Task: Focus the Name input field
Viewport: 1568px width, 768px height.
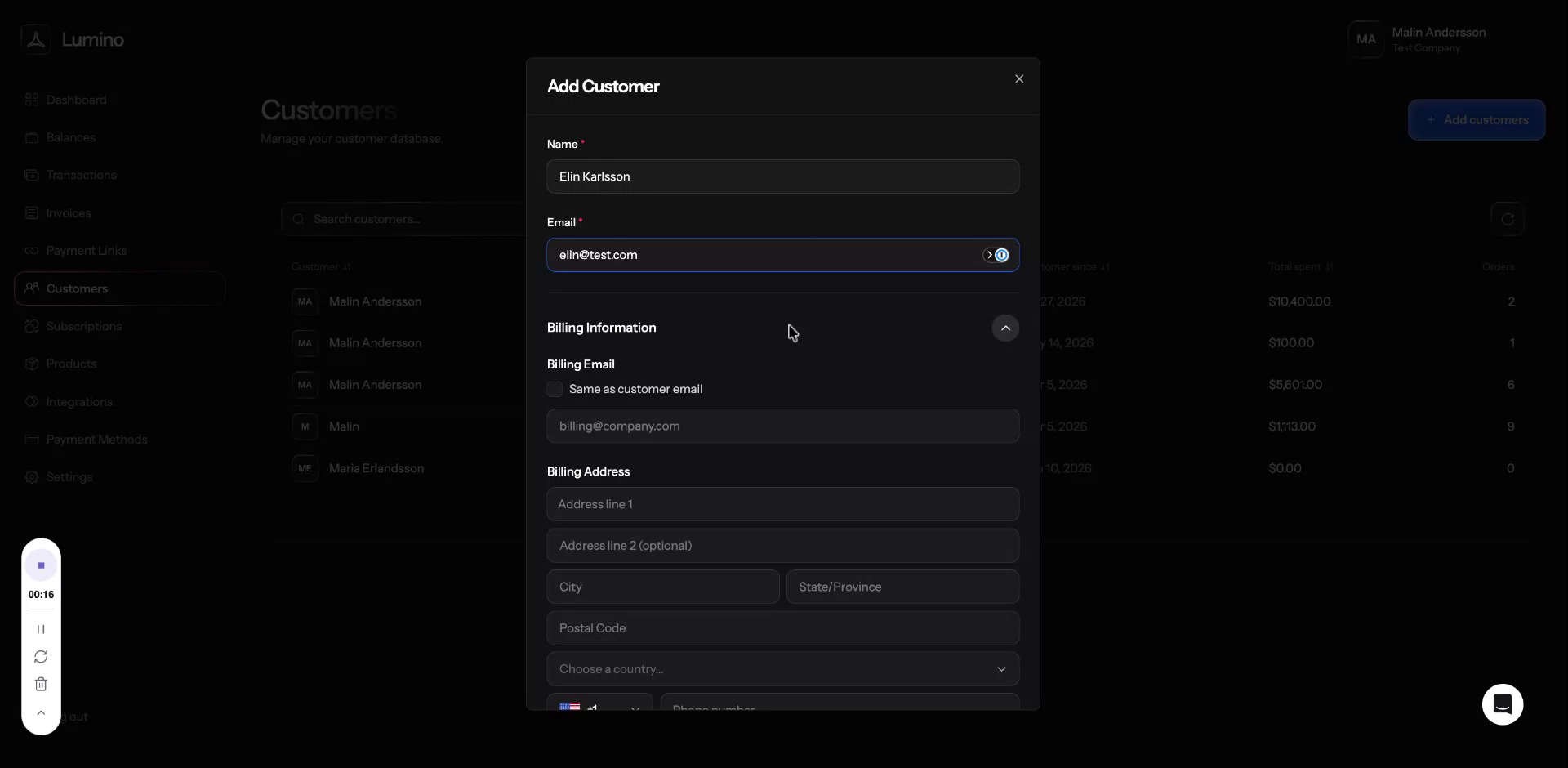Action: click(782, 176)
